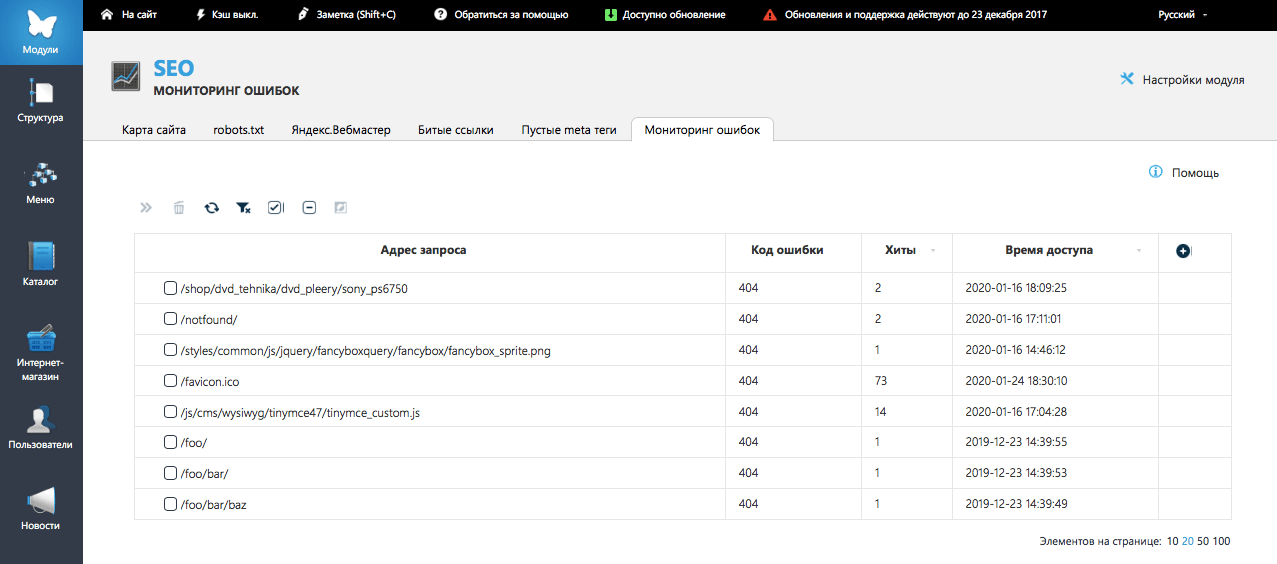Click the double-arrow toolbar icon
The image size is (1277, 564).
tap(146, 207)
